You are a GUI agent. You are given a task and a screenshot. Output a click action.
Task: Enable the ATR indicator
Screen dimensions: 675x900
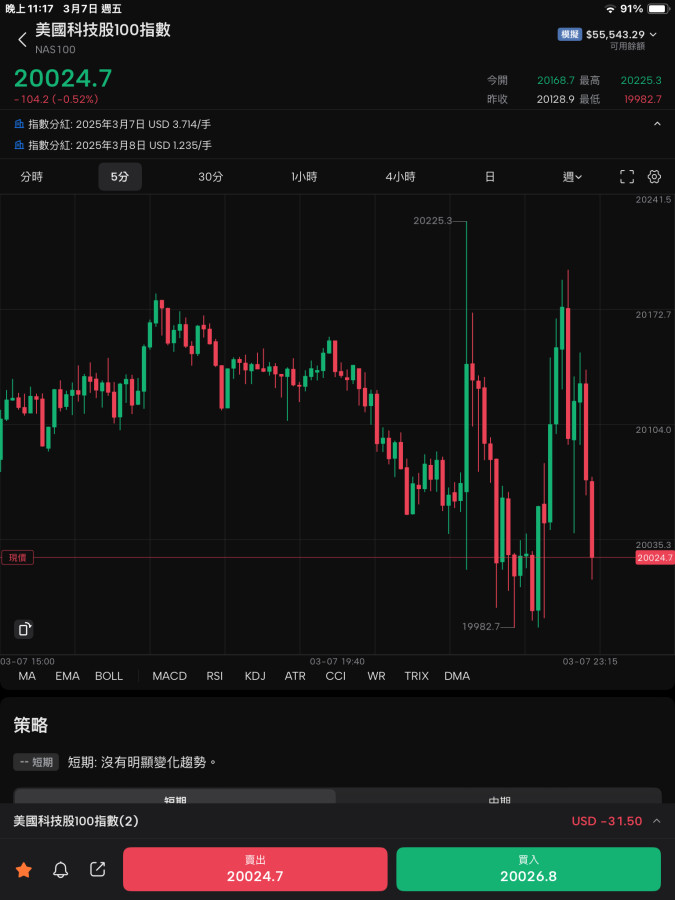(295, 676)
